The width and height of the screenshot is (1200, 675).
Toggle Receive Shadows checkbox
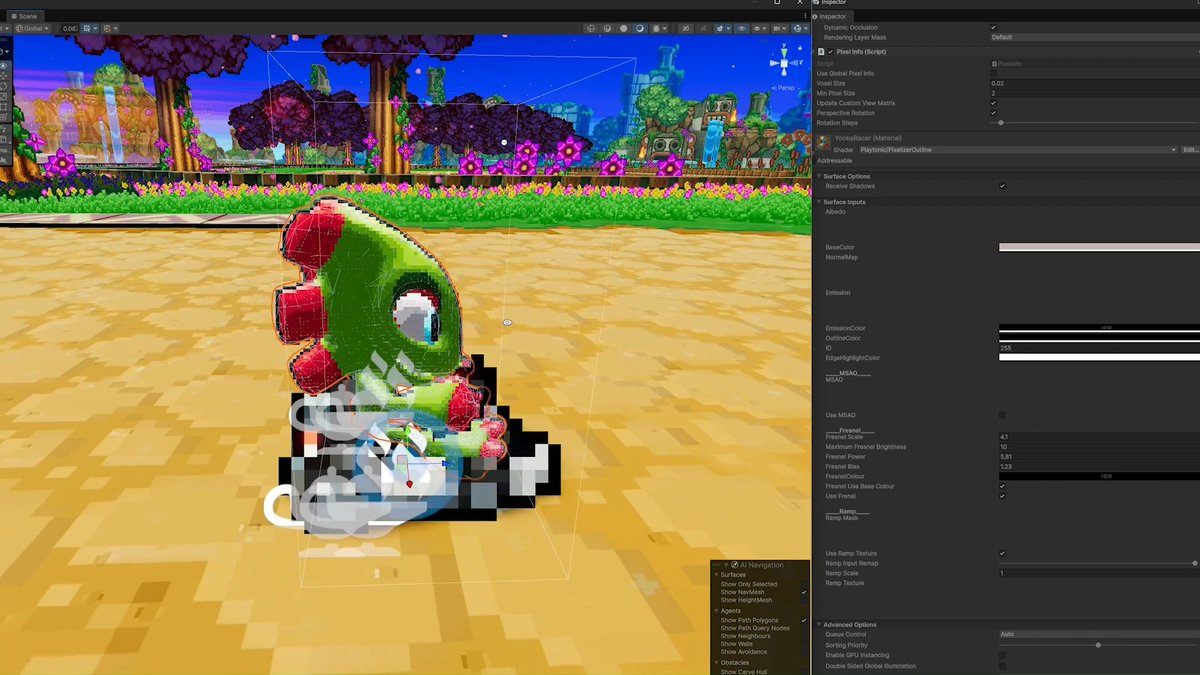click(1002, 186)
